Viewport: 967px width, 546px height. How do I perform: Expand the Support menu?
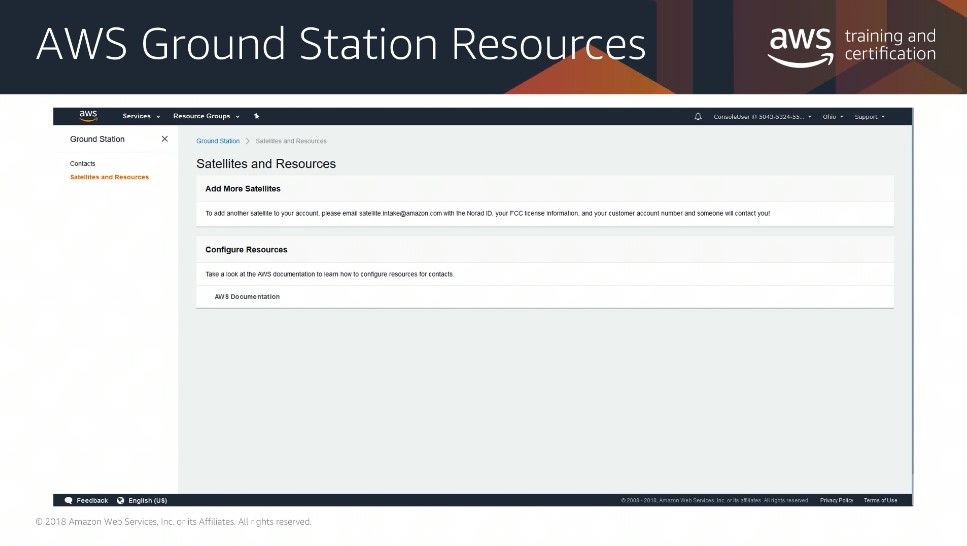coord(870,117)
